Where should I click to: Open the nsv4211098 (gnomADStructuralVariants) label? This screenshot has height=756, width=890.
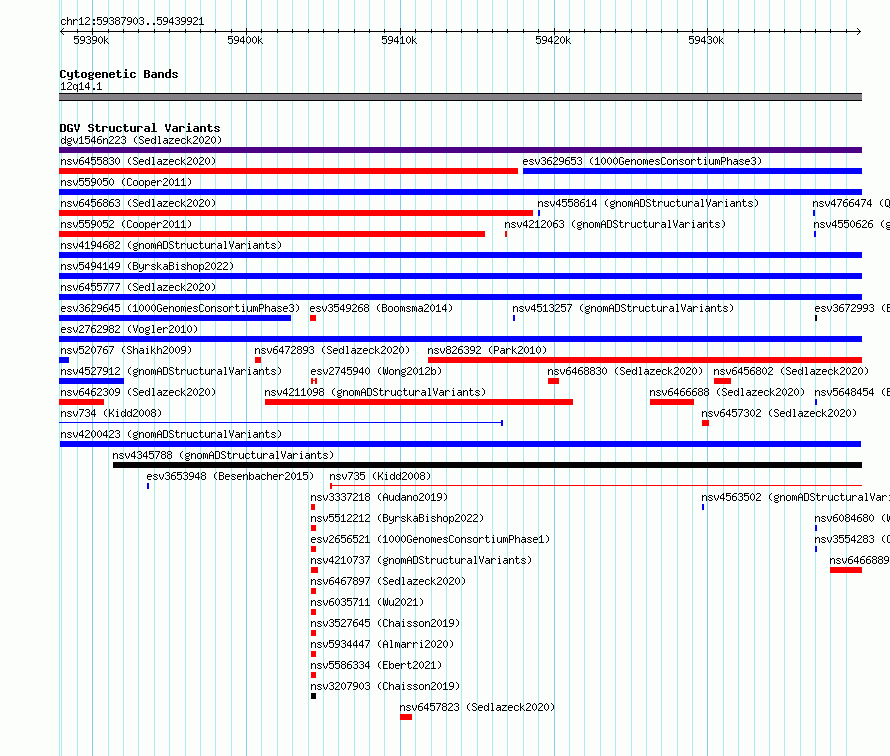tap(375, 392)
